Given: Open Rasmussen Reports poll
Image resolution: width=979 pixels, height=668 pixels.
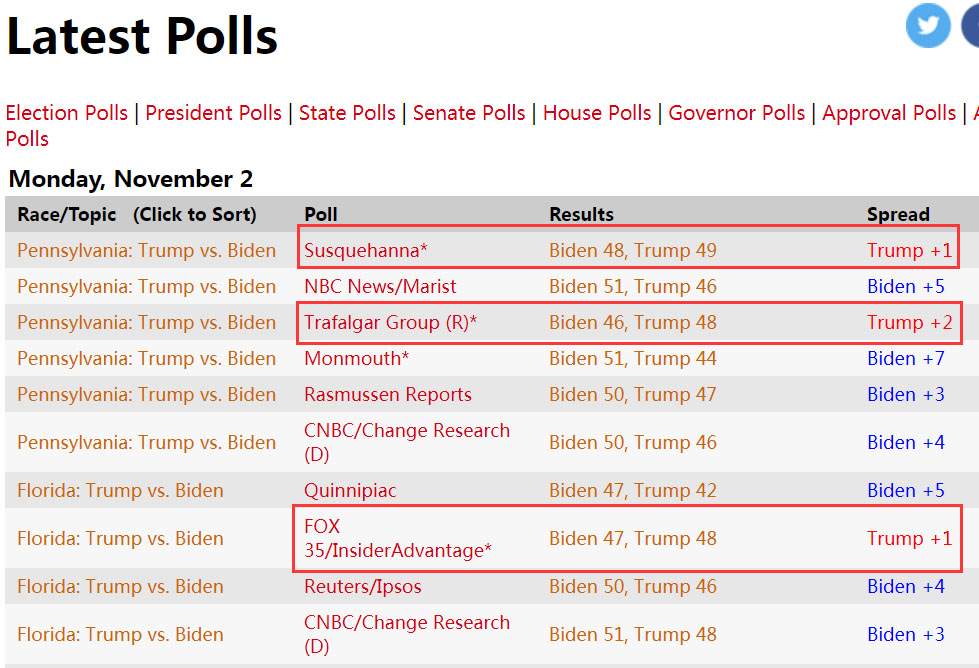Looking at the screenshot, I should coord(388,394).
